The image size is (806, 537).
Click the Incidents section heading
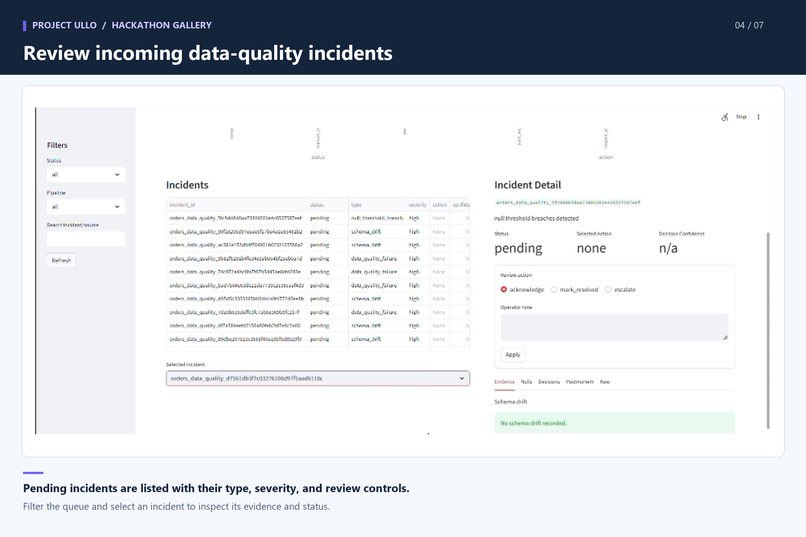coord(187,185)
